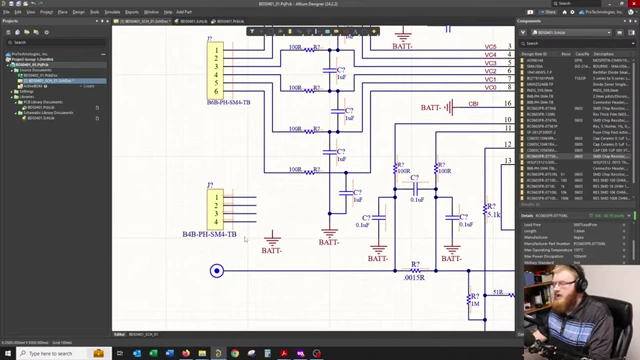Click the place wire icon in active bar

coord(299,31)
